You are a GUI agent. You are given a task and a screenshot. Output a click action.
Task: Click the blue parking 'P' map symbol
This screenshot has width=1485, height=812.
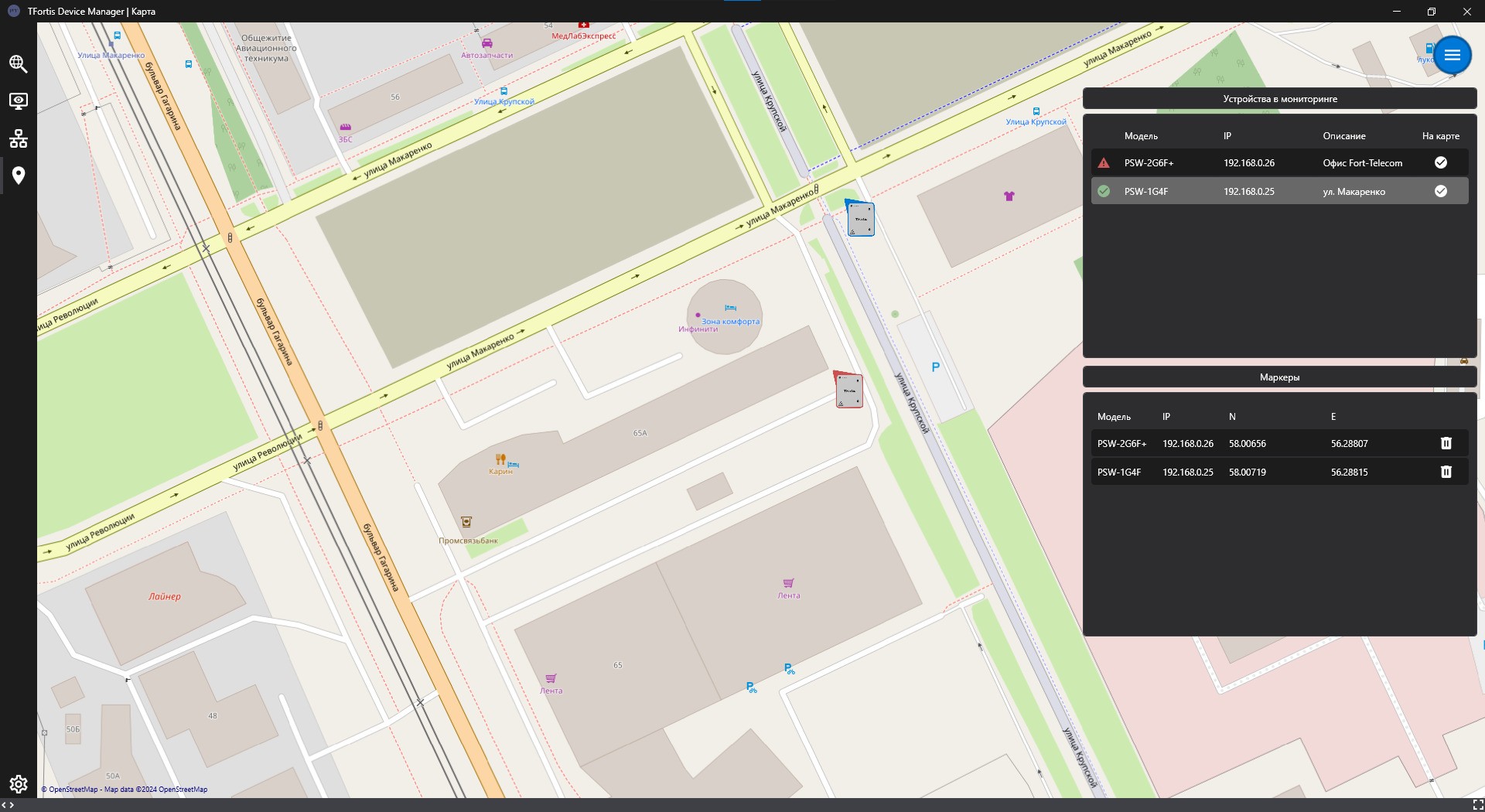pos(935,367)
